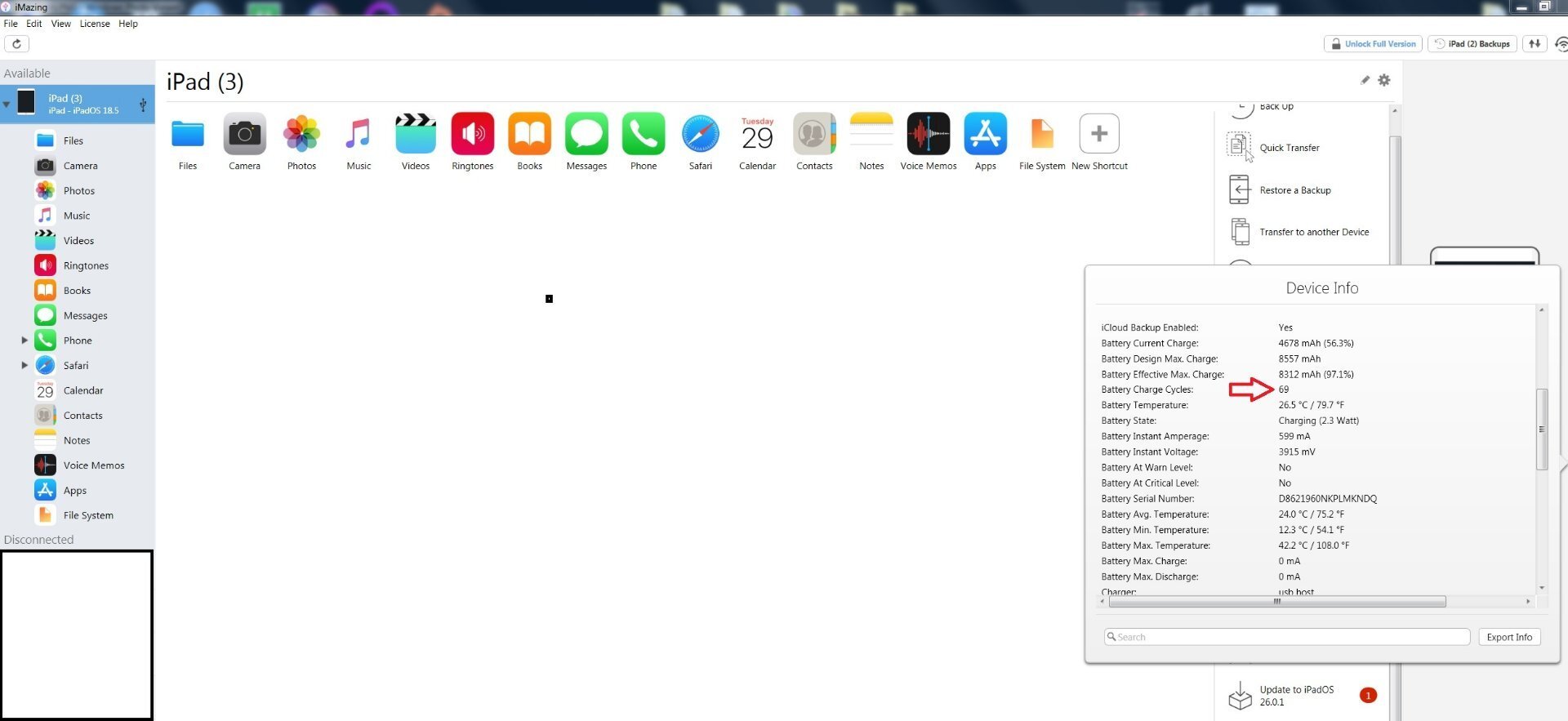The width and height of the screenshot is (1568, 721).
Task: Click the Transfer to another Device icon
Action: (x=1240, y=232)
